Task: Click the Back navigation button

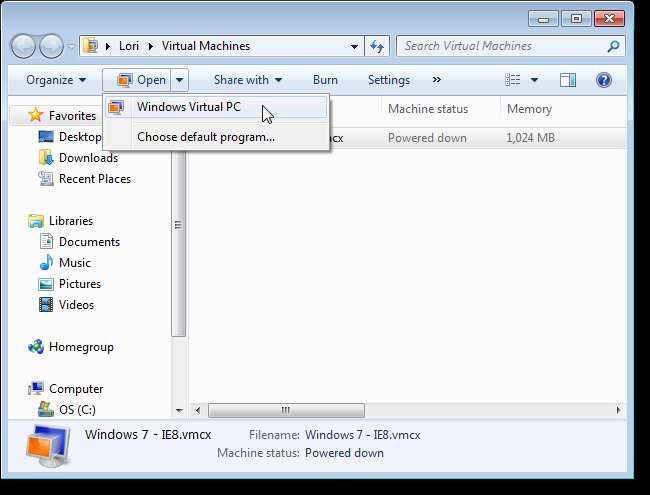Action: click(x=23, y=46)
